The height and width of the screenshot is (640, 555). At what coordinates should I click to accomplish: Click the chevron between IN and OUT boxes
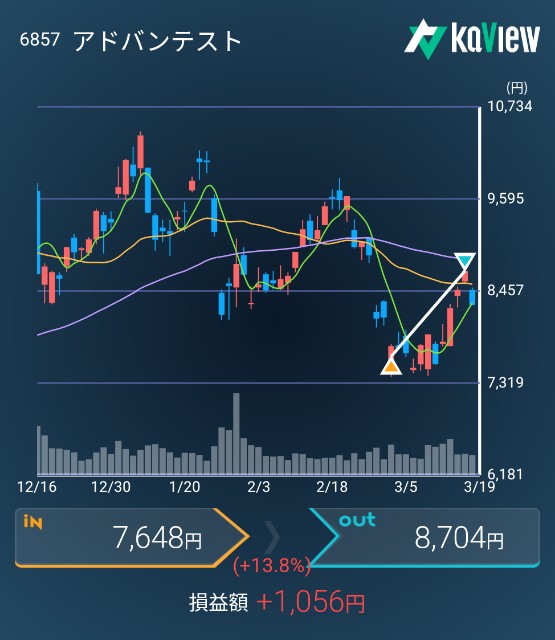tap(273, 536)
